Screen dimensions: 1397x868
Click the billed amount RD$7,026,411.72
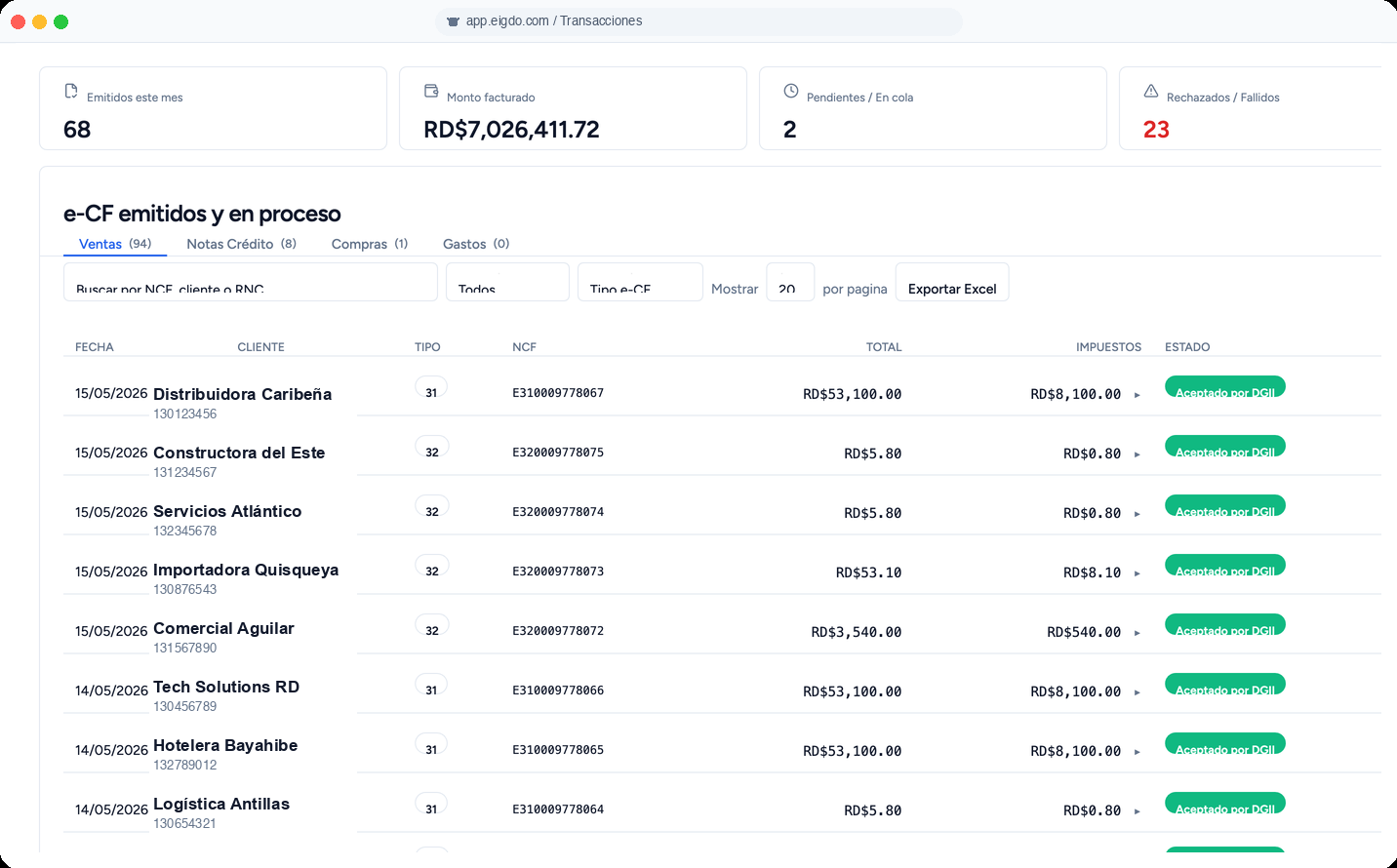coord(511,130)
